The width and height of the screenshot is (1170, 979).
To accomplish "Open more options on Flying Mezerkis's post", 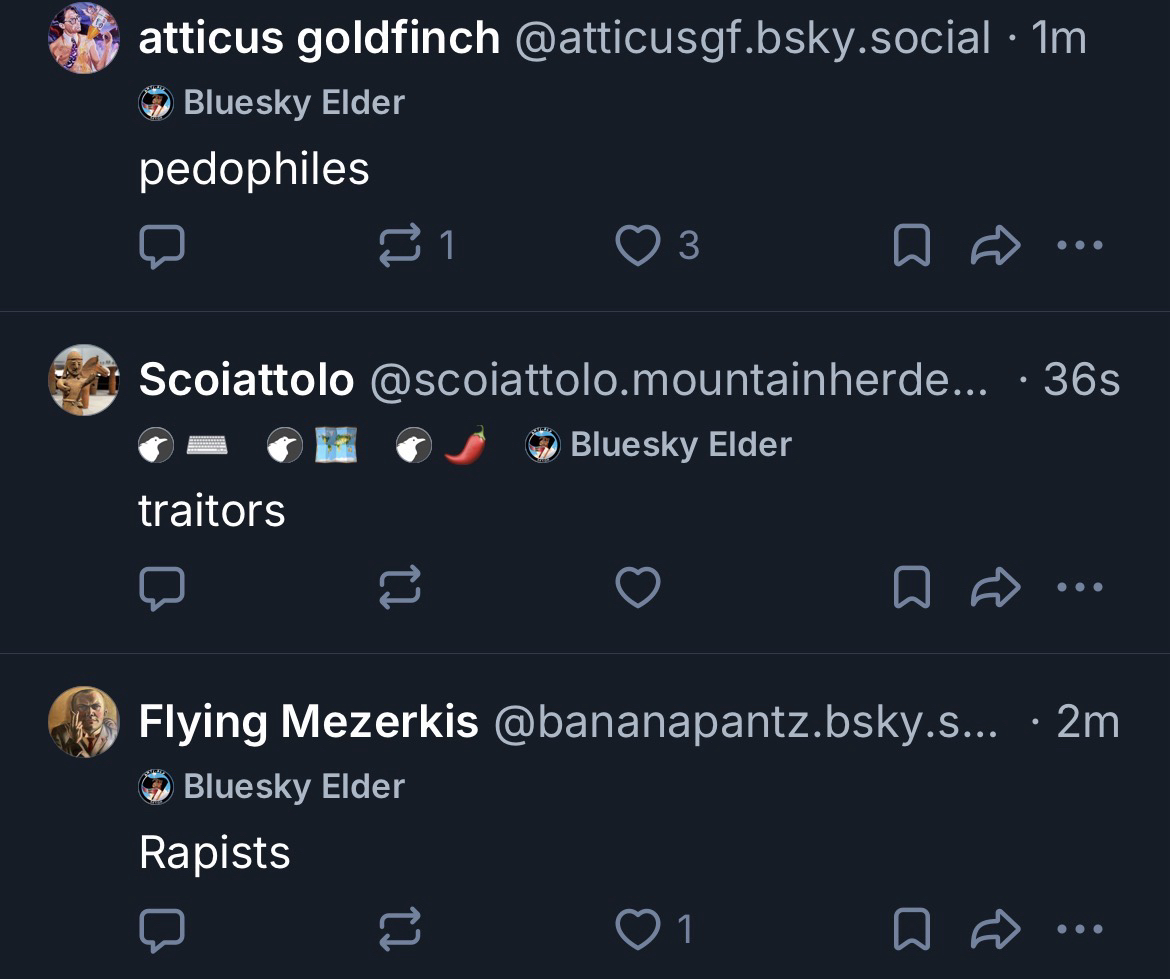I will [1080, 930].
